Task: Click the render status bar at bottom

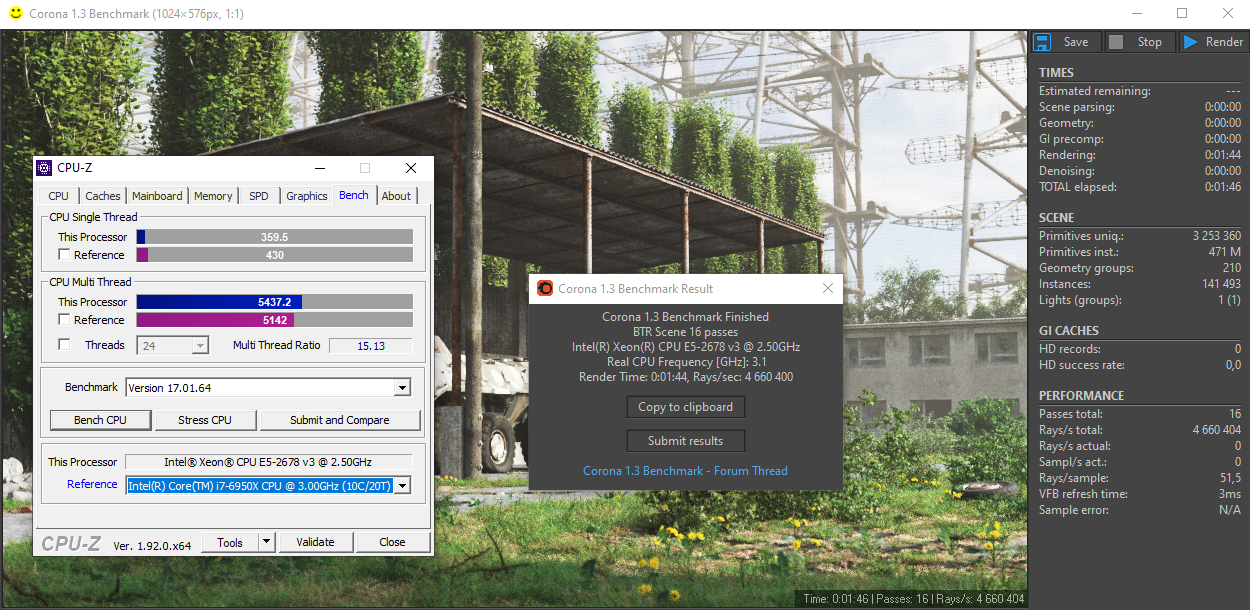Action: (x=913, y=599)
